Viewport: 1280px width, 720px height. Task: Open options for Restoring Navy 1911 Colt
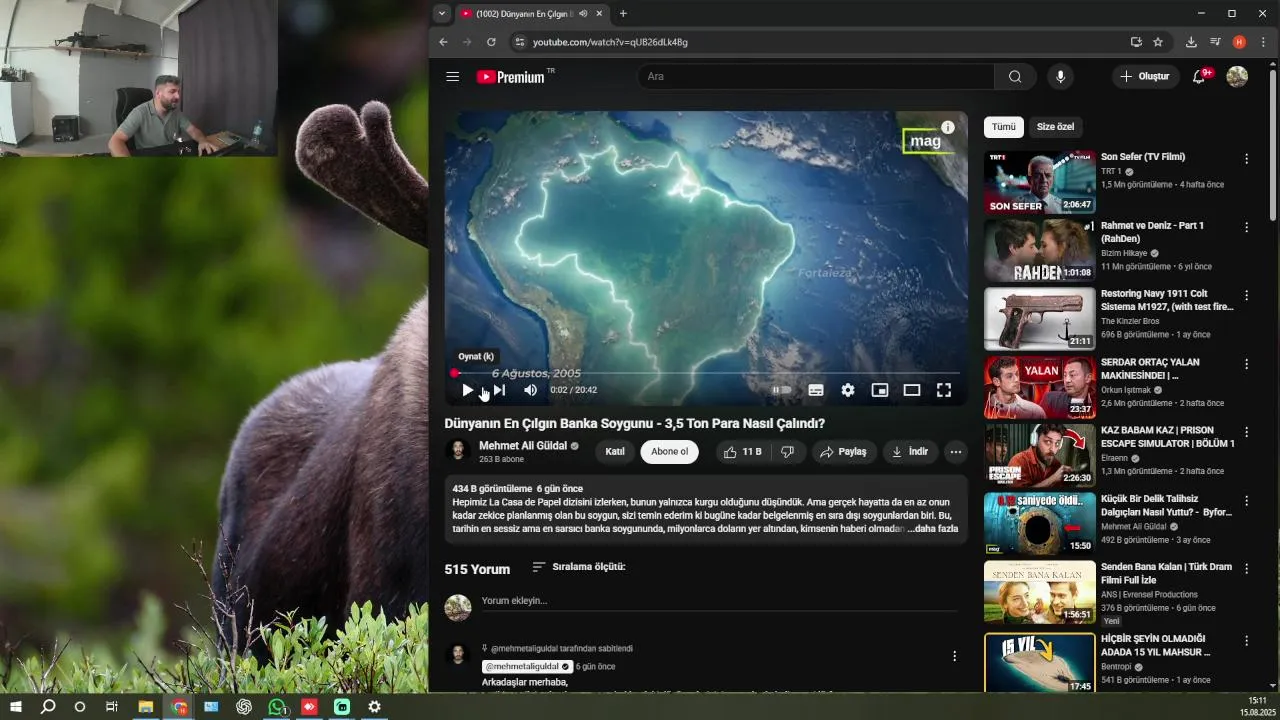pyautogui.click(x=1246, y=296)
